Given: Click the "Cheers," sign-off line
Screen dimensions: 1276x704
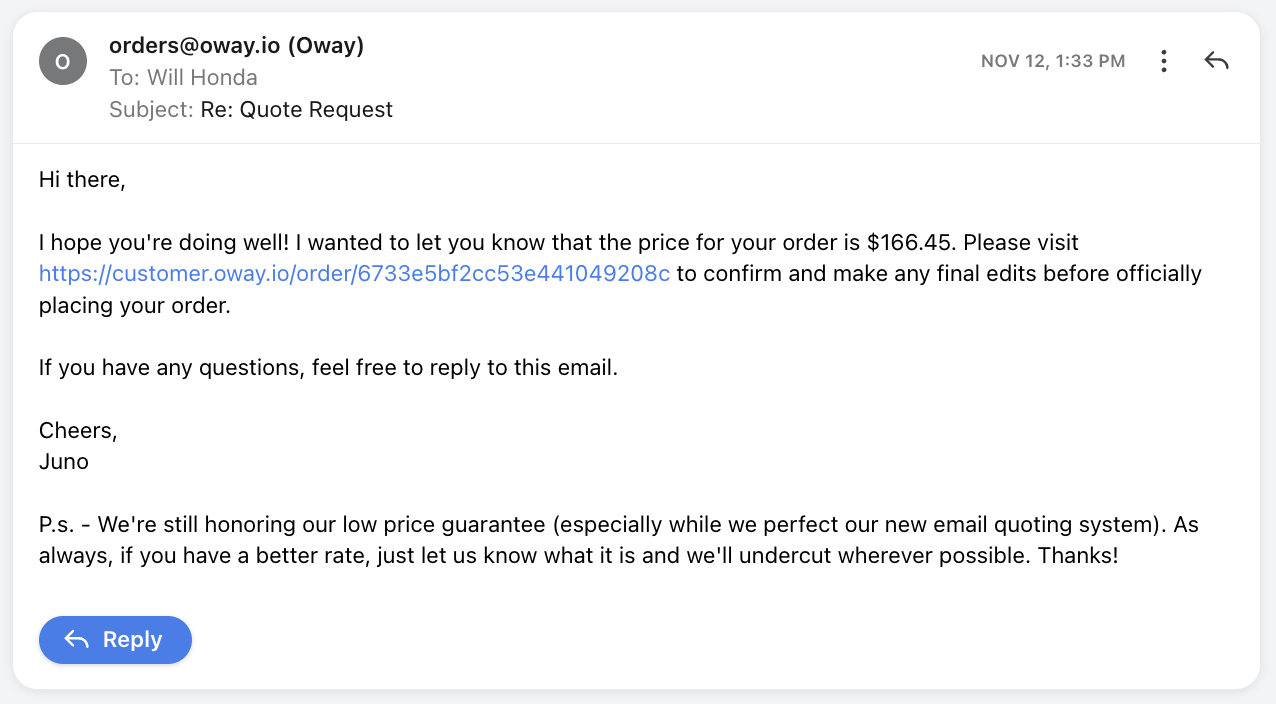Looking at the screenshot, I should pyautogui.click(x=78, y=430).
